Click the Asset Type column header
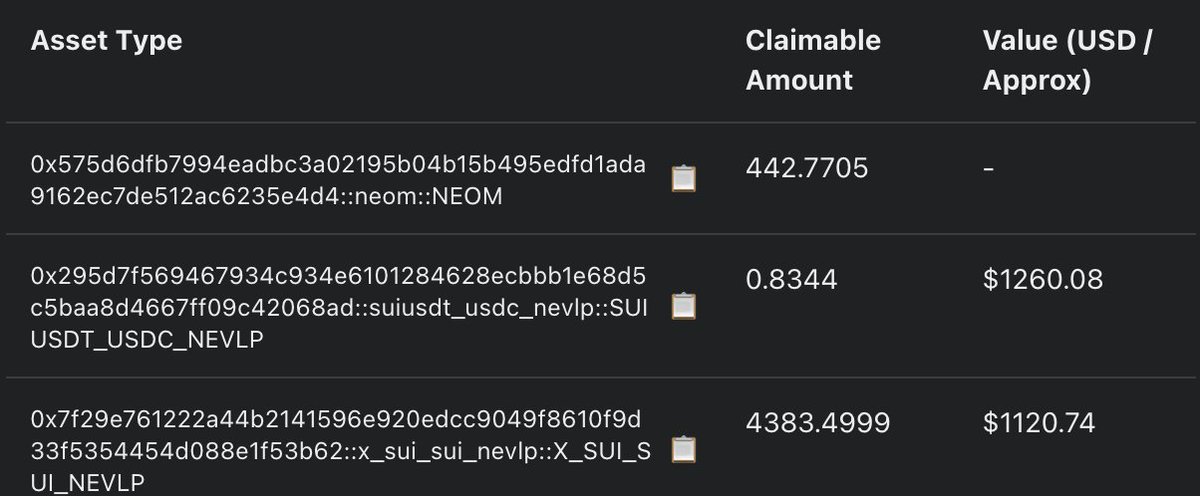Image resolution: width=1200 pixels, height=496 pixels. coord(106,41)
